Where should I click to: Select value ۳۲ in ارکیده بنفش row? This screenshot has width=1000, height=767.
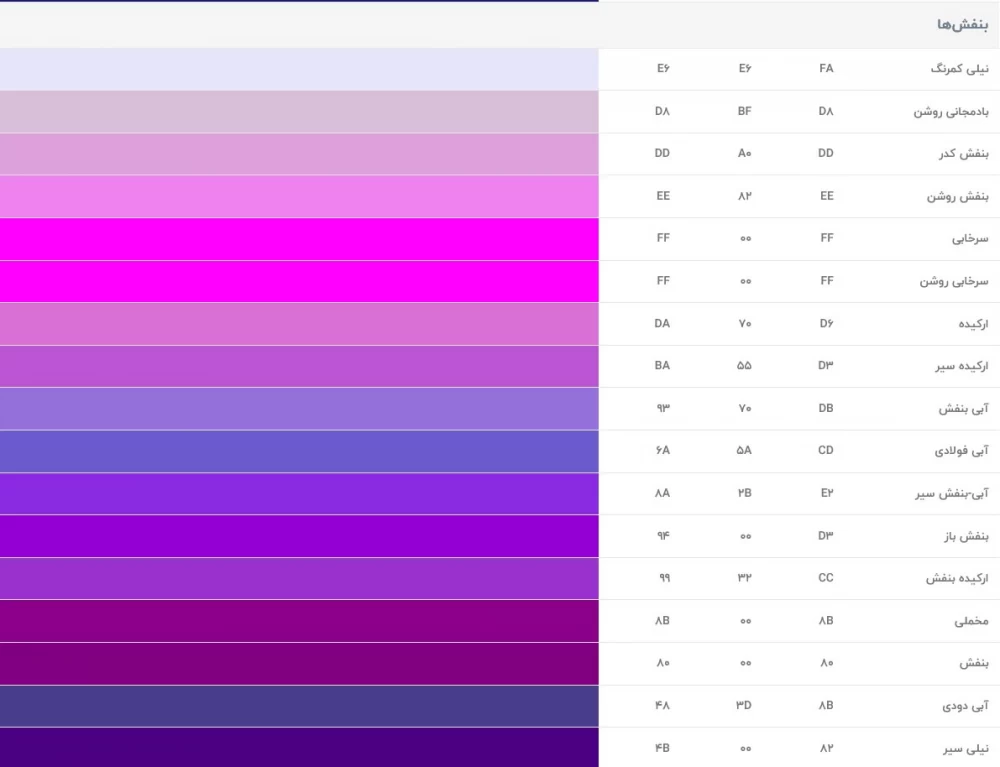tap(745, 578)
